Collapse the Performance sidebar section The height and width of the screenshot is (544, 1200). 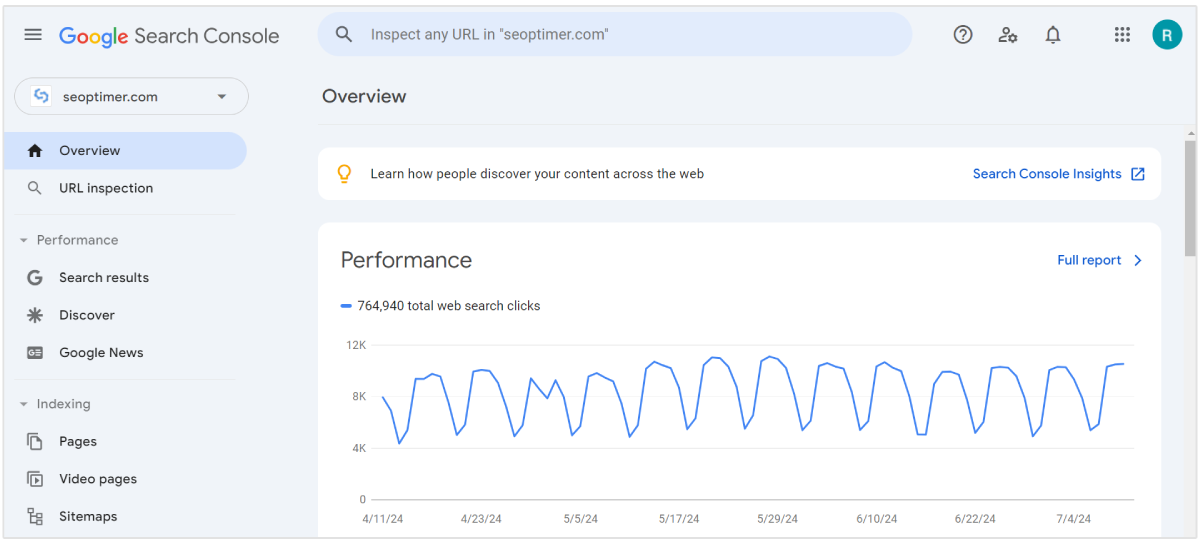pos(24,241)
